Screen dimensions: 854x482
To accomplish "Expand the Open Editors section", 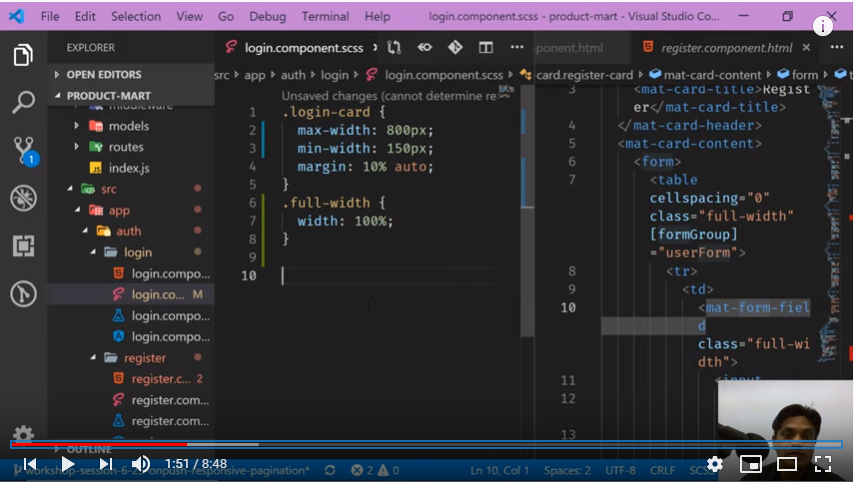I will click(x=103, y=74).
